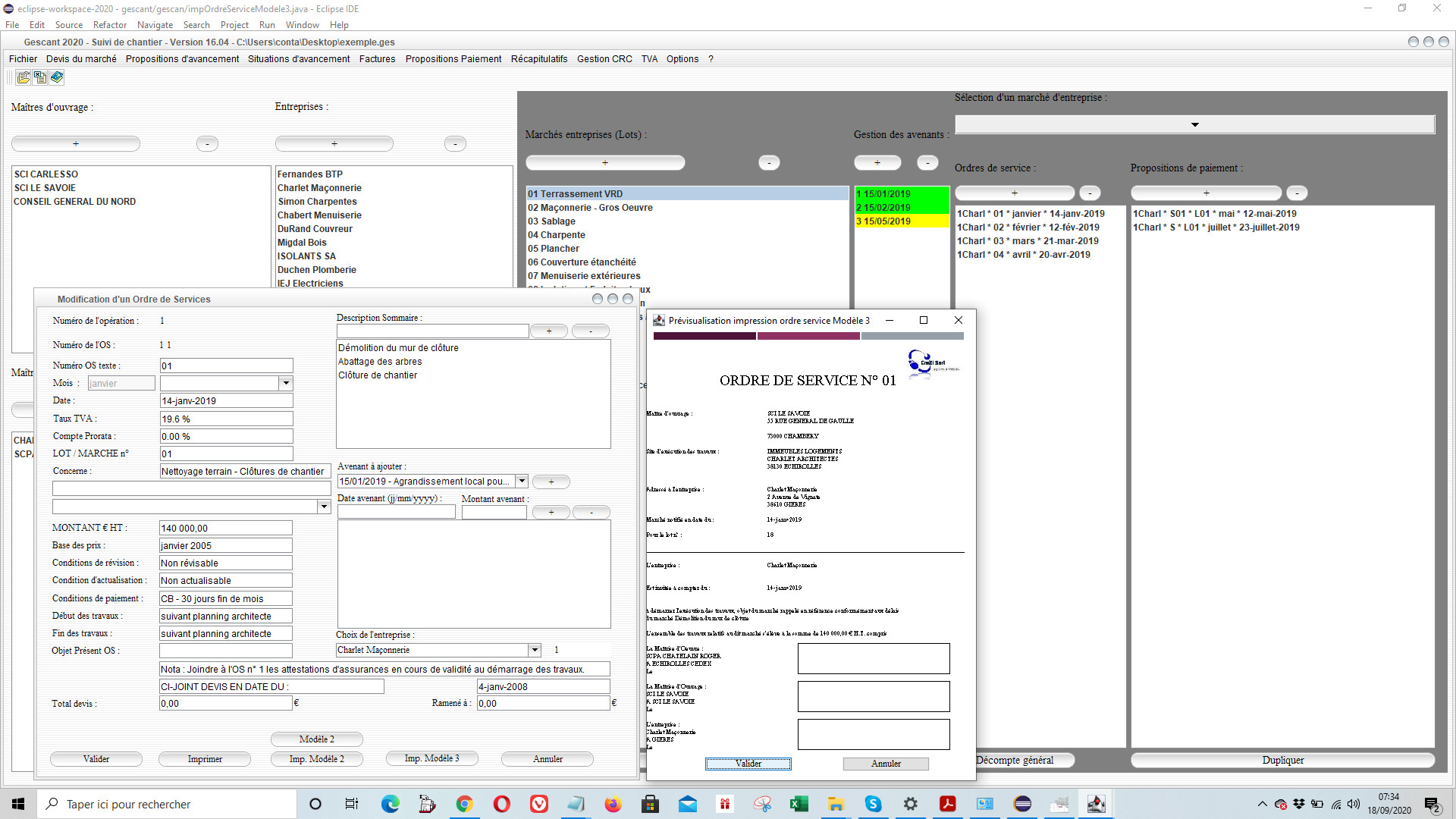Open the Choix de l'entreprise dropdown

click(x=535, y=650)
